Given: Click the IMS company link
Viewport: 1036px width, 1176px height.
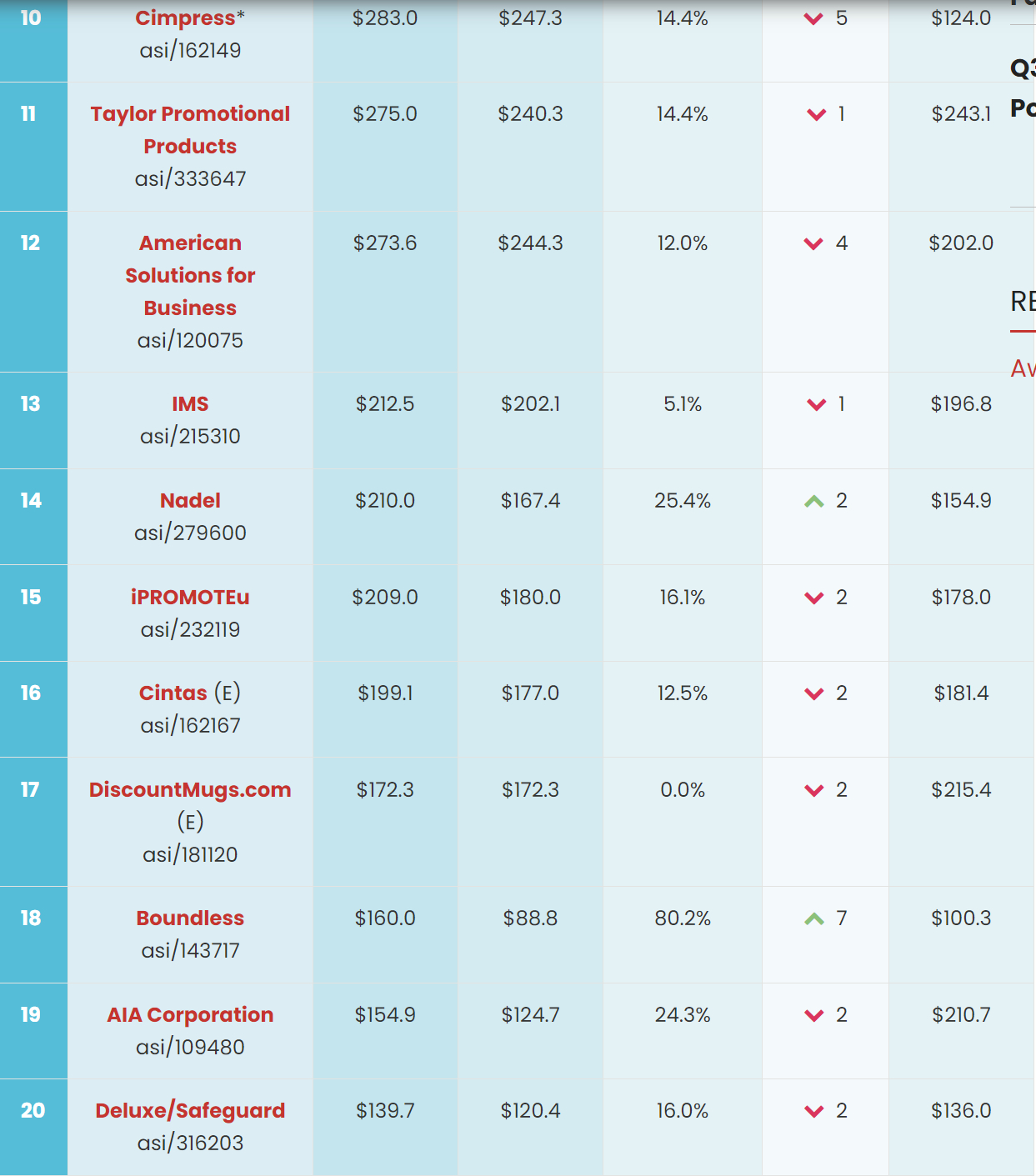Looking at the screenshot, I should (190, 404).
